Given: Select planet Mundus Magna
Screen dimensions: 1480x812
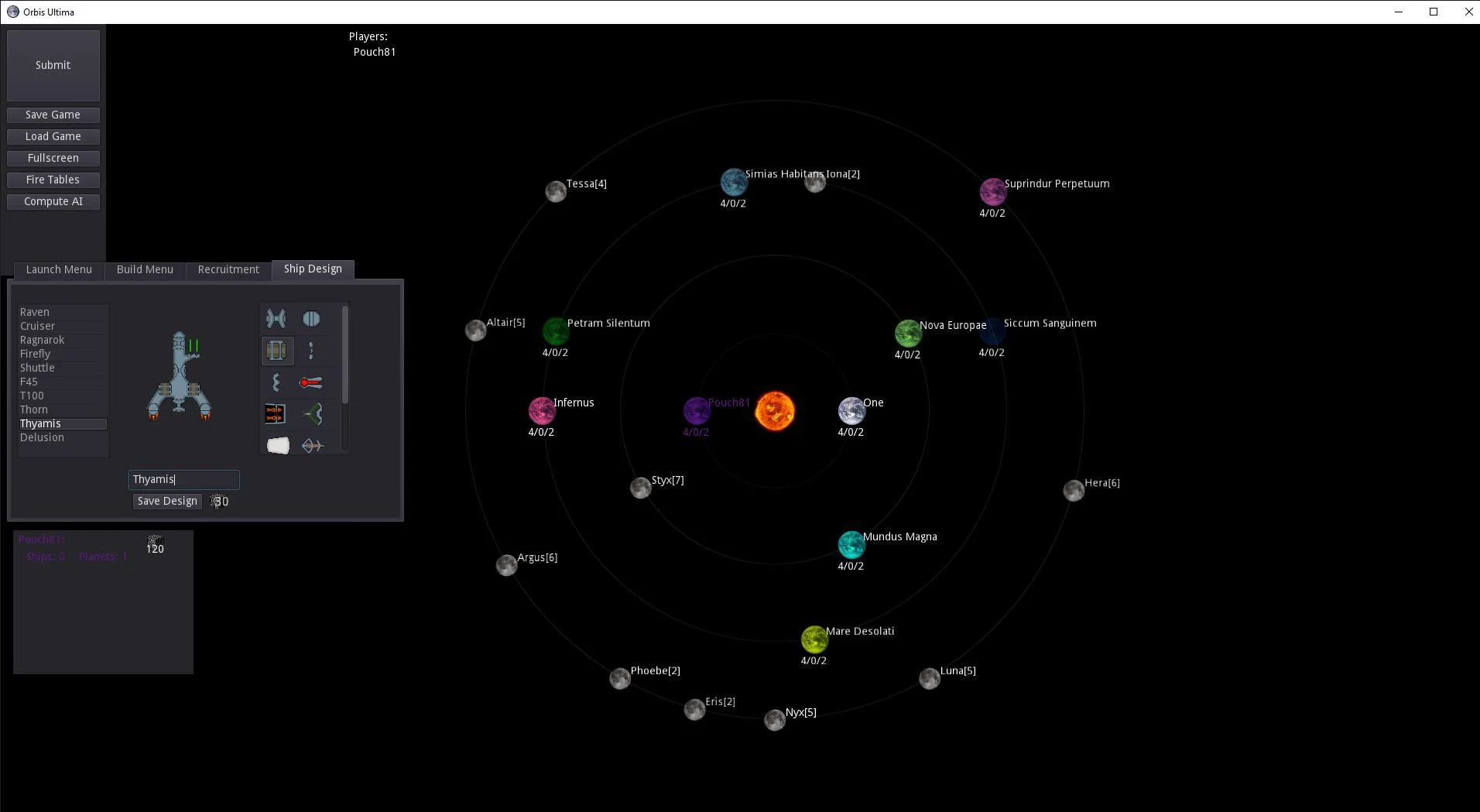Looking at the screenshot, I should (851, 545).
